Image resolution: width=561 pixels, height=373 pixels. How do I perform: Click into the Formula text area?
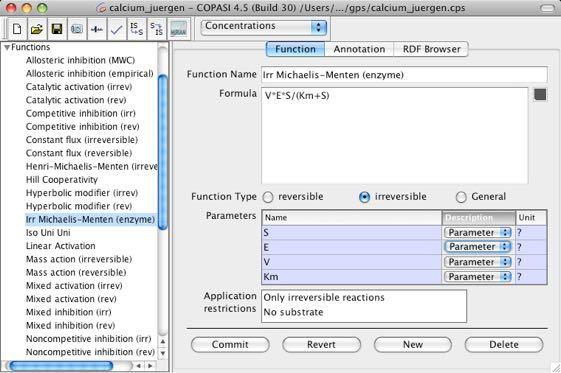tap(395, 136)
